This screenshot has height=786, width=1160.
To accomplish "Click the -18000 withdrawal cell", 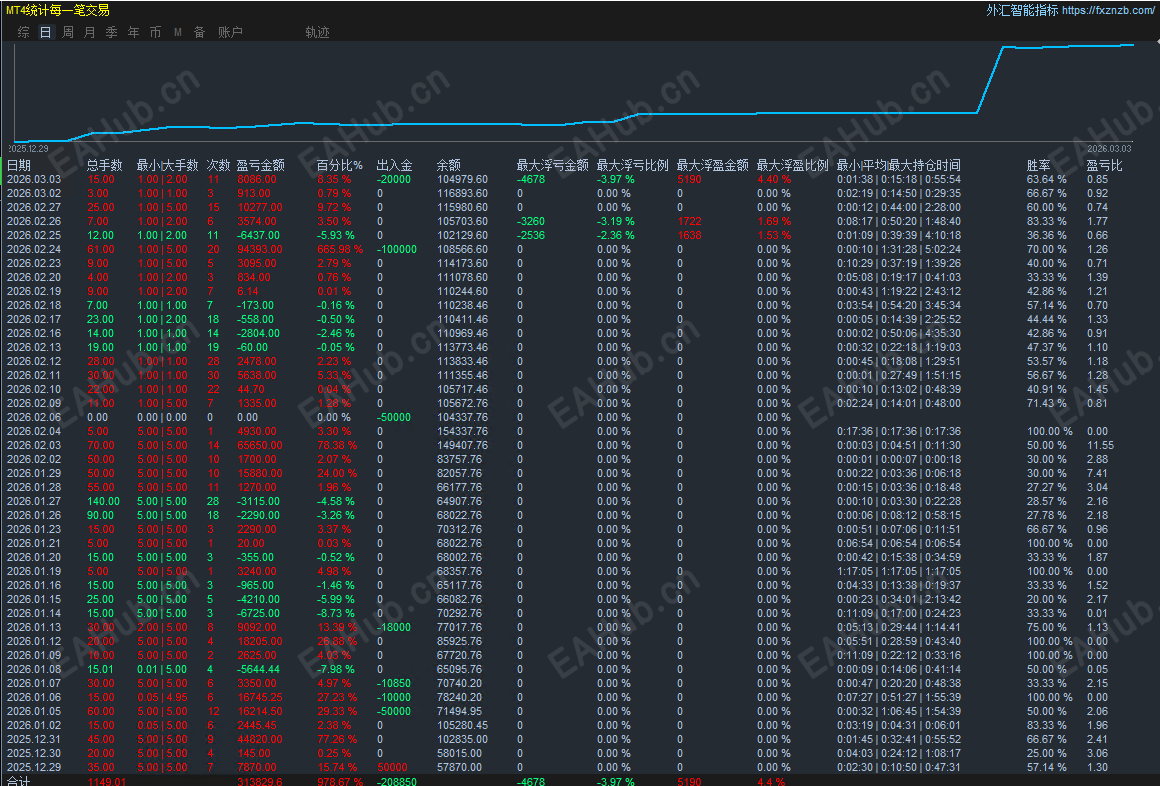I will tap(394, 628).
